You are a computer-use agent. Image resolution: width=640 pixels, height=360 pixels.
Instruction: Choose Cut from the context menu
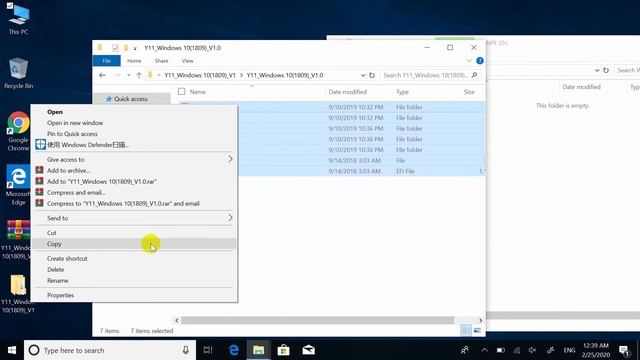(x=134, y=233)
